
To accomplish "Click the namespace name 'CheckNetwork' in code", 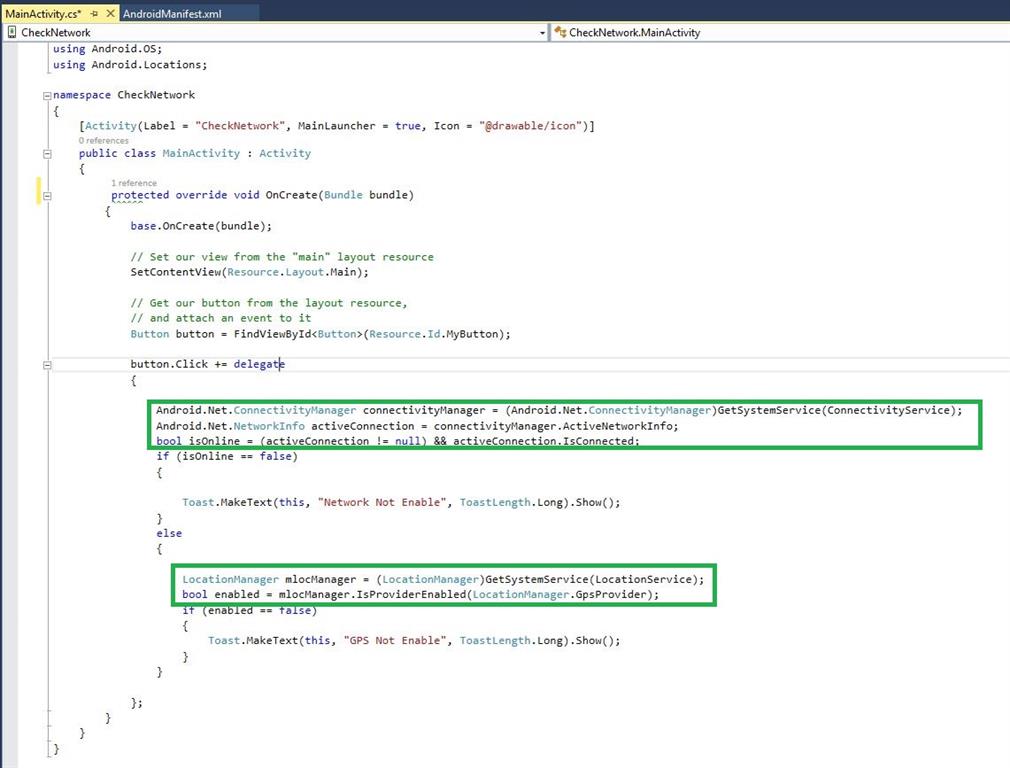I will 156,95.
